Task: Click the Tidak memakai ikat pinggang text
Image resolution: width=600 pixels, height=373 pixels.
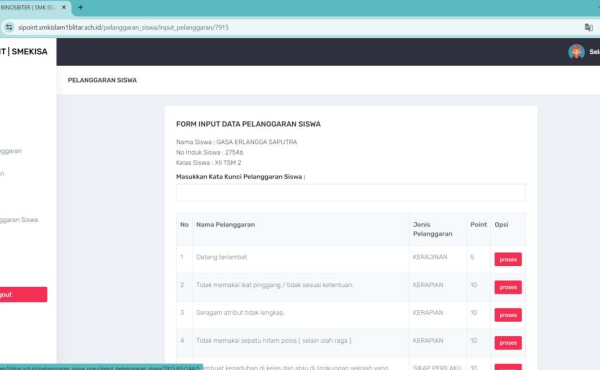Action: coord(275,285)
